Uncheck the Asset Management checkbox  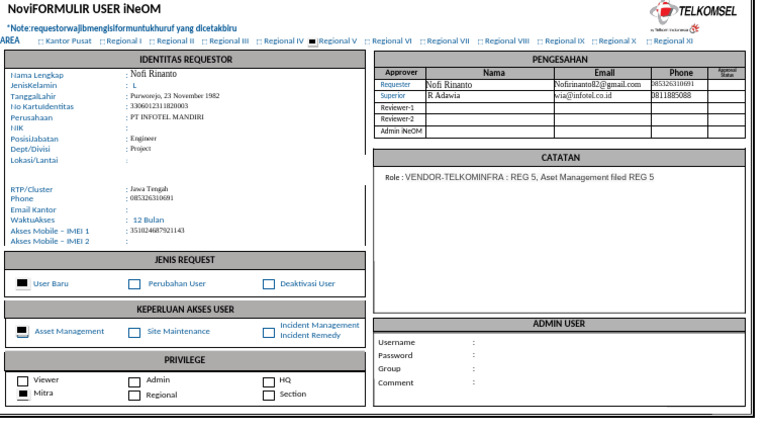22,332
